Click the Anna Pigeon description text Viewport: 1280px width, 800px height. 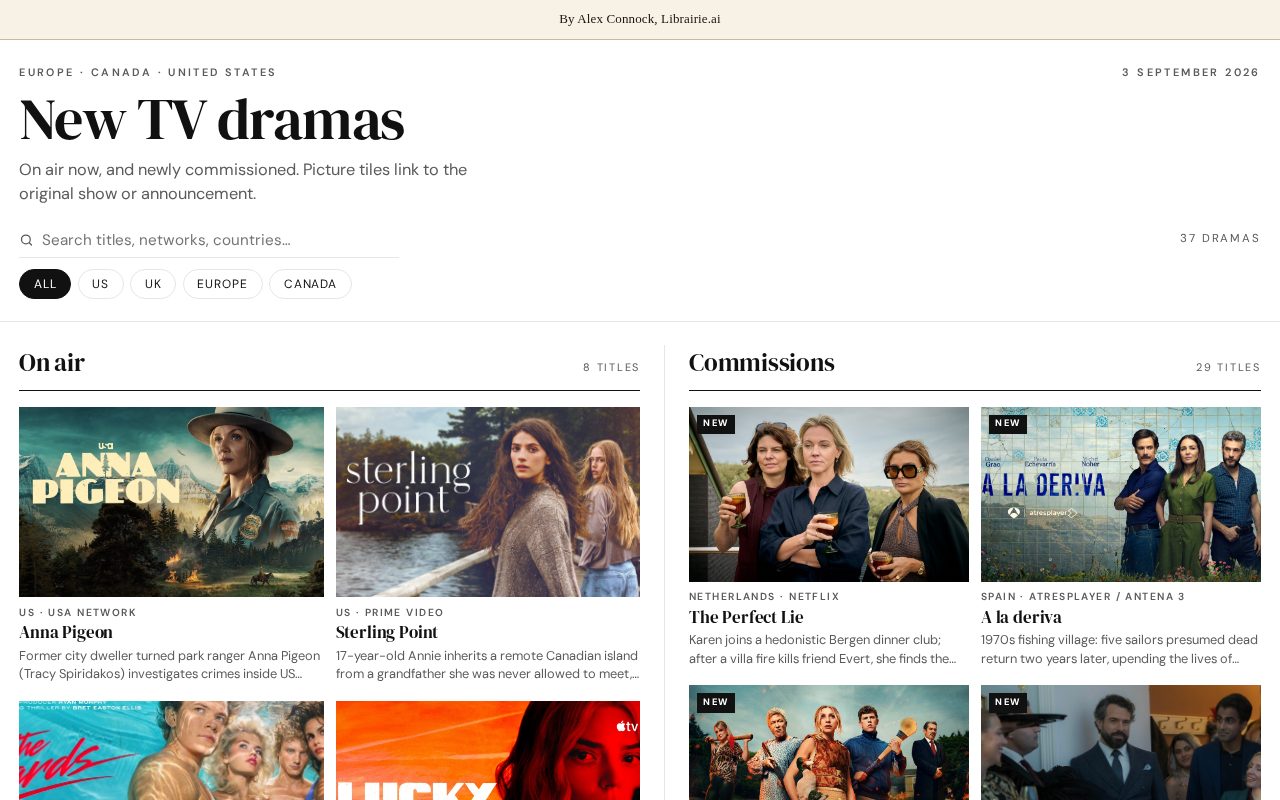pos(170,665)
